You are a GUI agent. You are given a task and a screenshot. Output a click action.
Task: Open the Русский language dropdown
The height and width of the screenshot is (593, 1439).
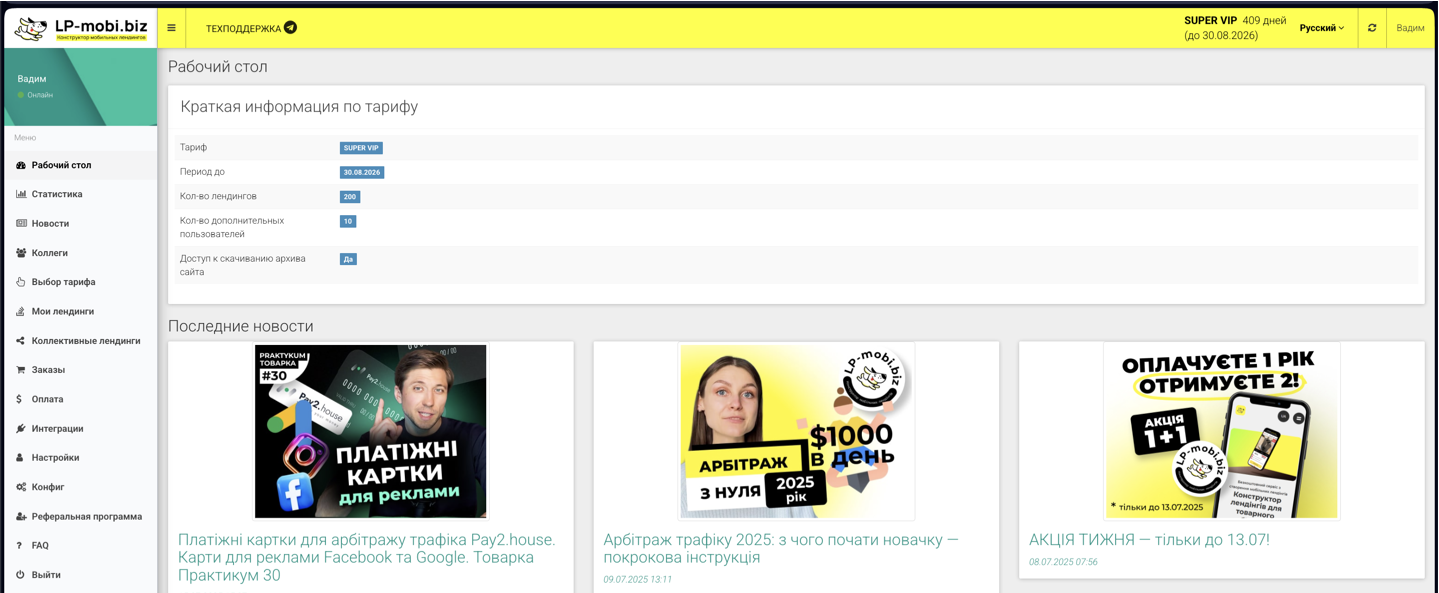coord(1319,29)
